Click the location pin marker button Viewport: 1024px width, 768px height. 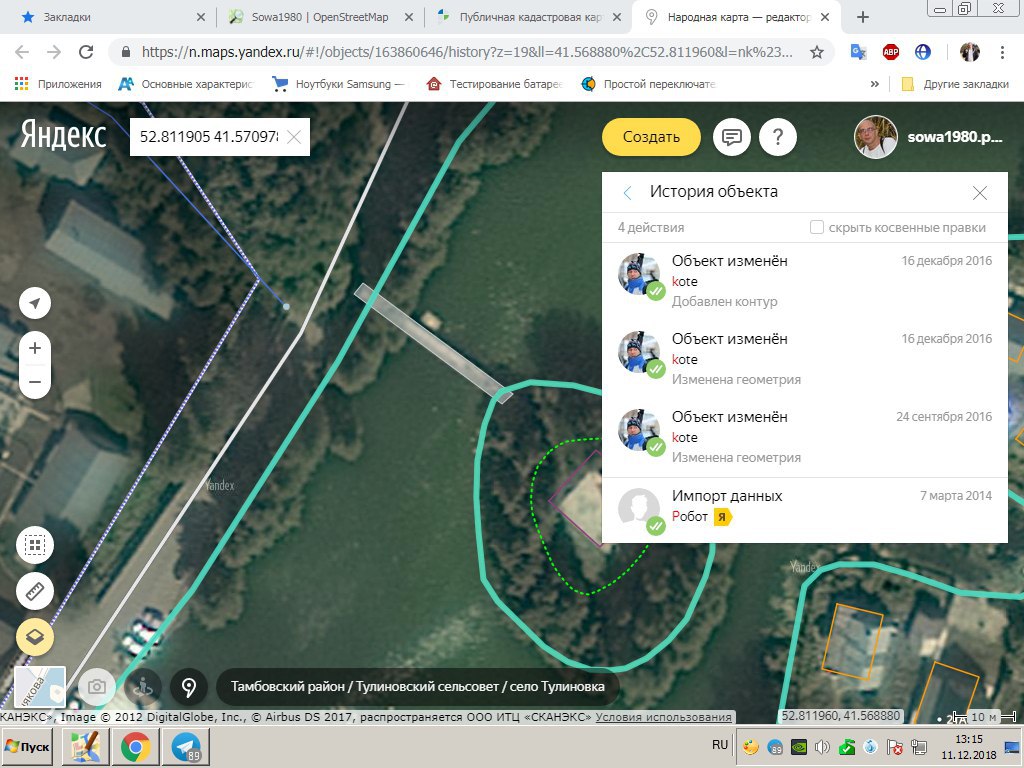(x=189, y=687)
